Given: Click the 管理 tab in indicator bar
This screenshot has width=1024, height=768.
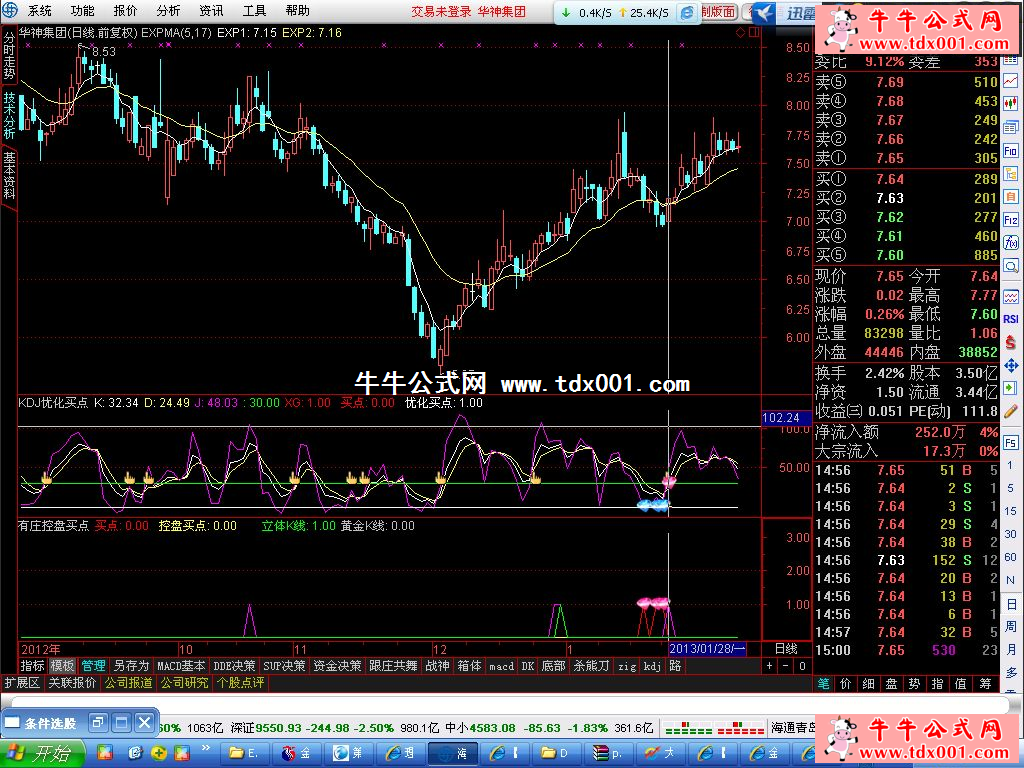Looking at the screenshot, I should click(x=93, y=665).
